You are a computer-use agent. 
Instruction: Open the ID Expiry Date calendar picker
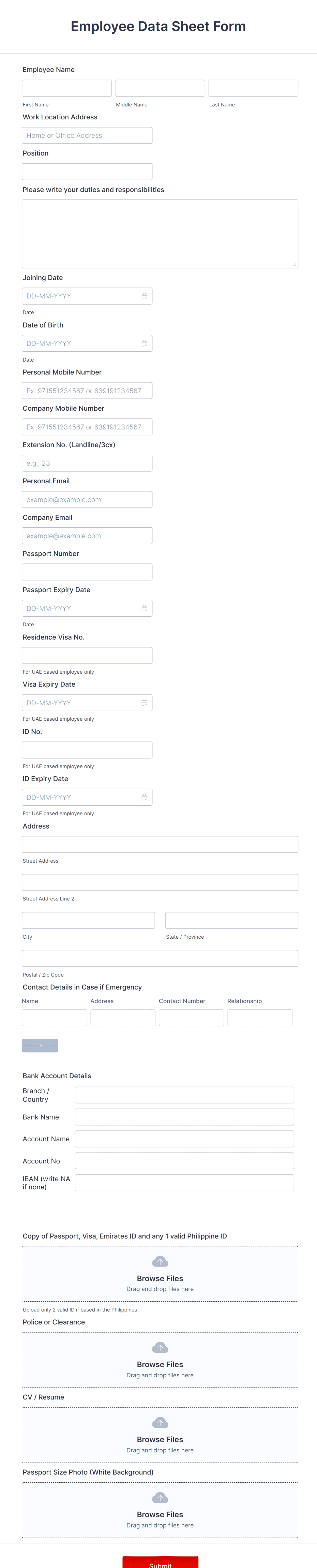(145, 797)
